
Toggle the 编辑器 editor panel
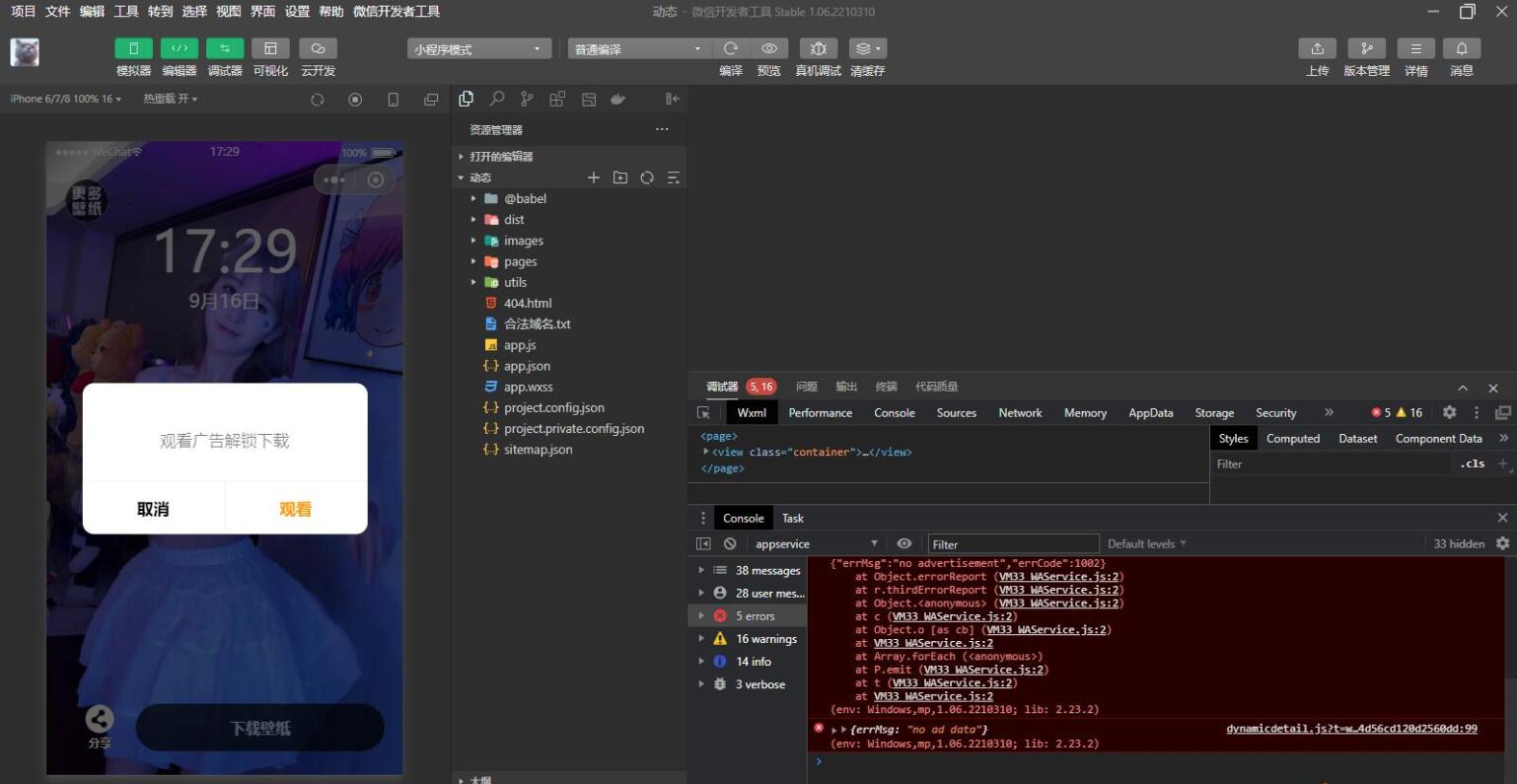click(x=180, y=49)
